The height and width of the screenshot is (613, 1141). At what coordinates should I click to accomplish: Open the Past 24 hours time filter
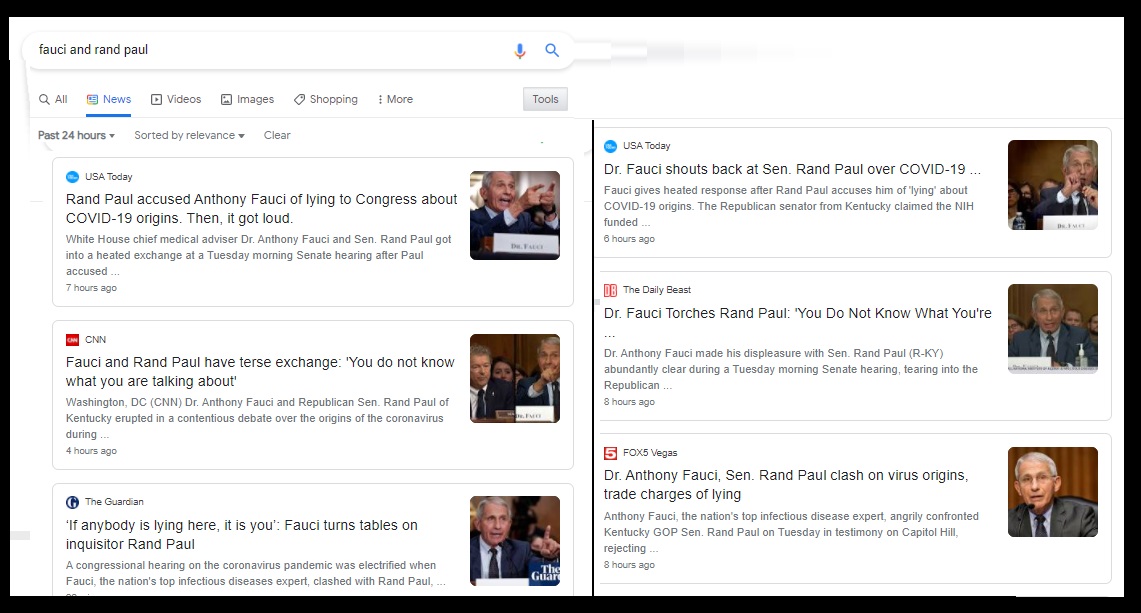pyautogui.click(x=76, y=135)
